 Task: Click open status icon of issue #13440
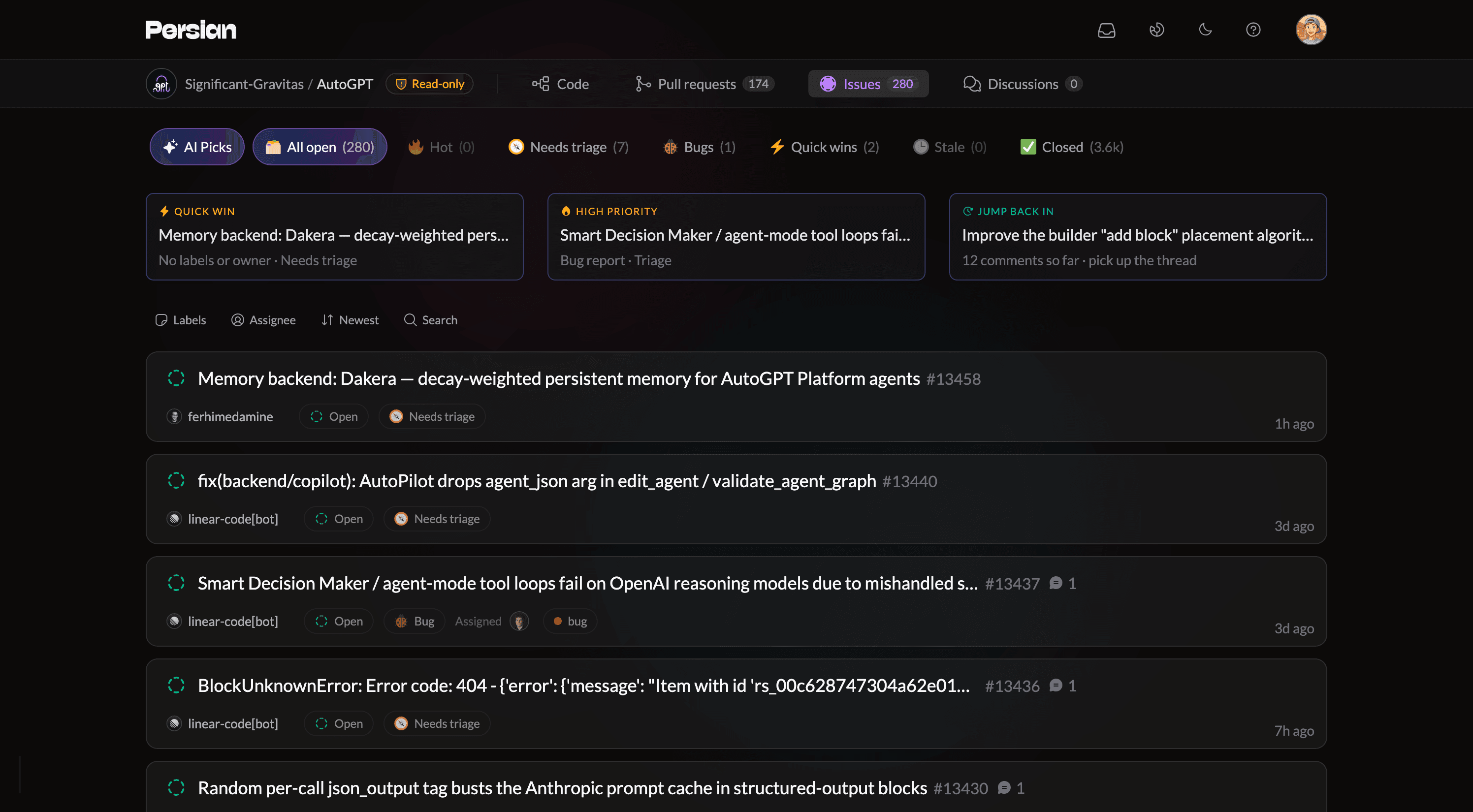[176, 481]
